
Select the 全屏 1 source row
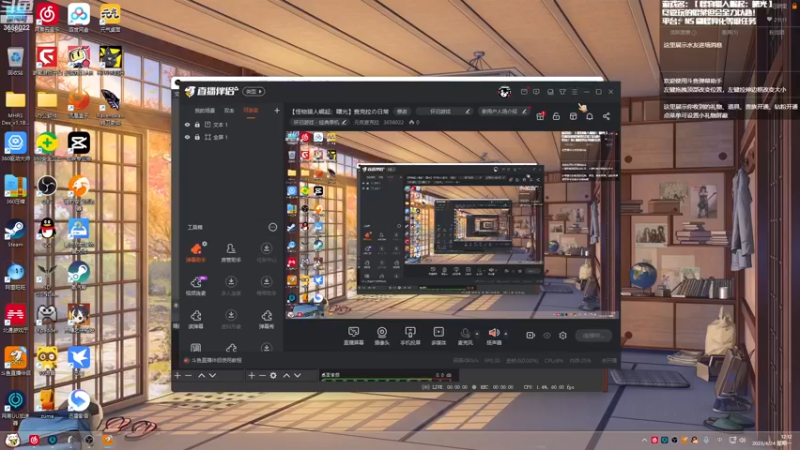pyautogui.click(x=233, y=137)
